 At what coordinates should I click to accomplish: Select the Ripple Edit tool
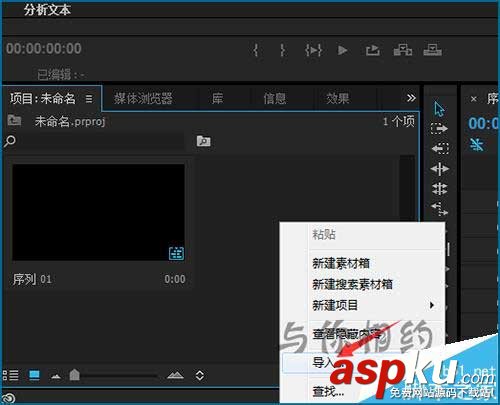[440, 169]
